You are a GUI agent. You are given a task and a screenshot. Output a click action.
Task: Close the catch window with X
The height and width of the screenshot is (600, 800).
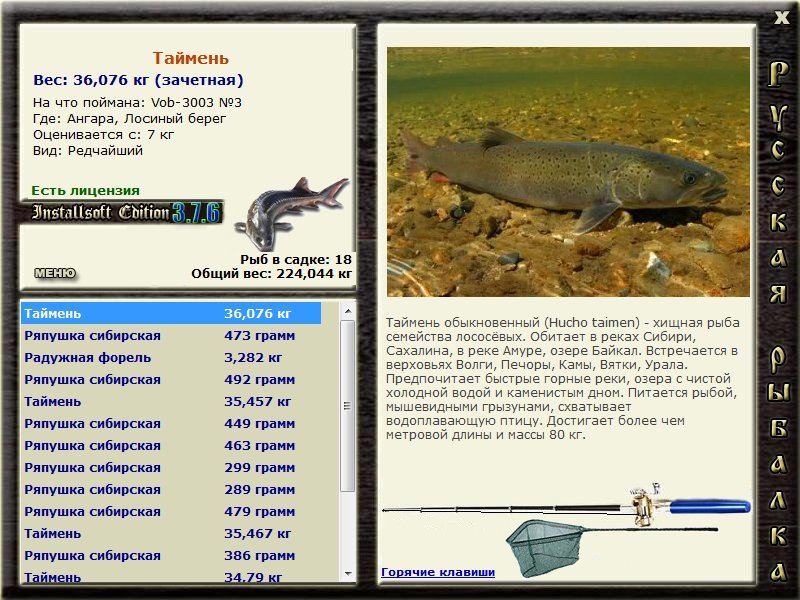[x=782, y=16]
